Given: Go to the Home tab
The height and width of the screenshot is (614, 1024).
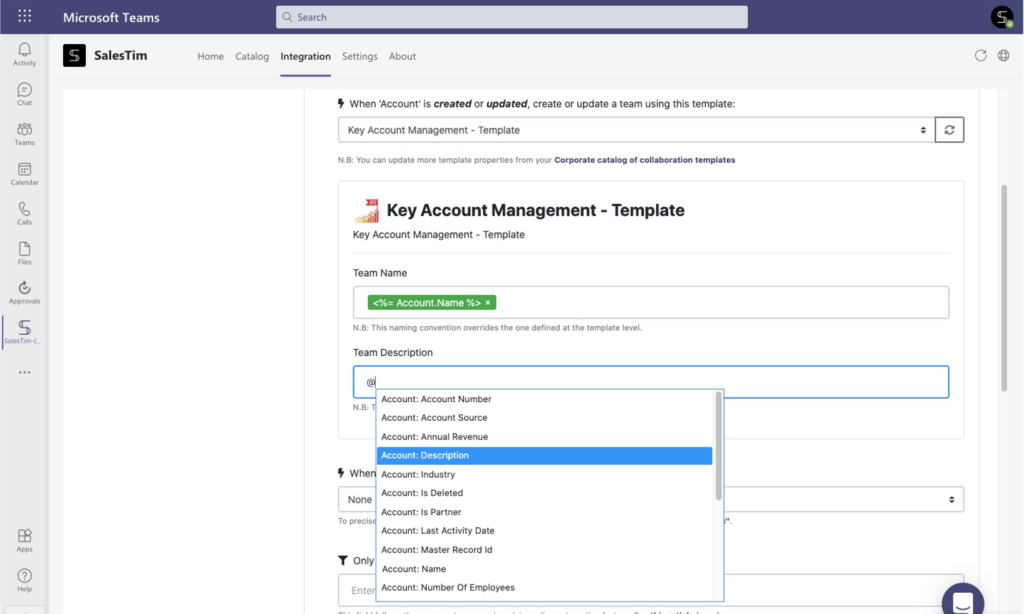Looking at the screenshot, I should [x=210, y=56].
